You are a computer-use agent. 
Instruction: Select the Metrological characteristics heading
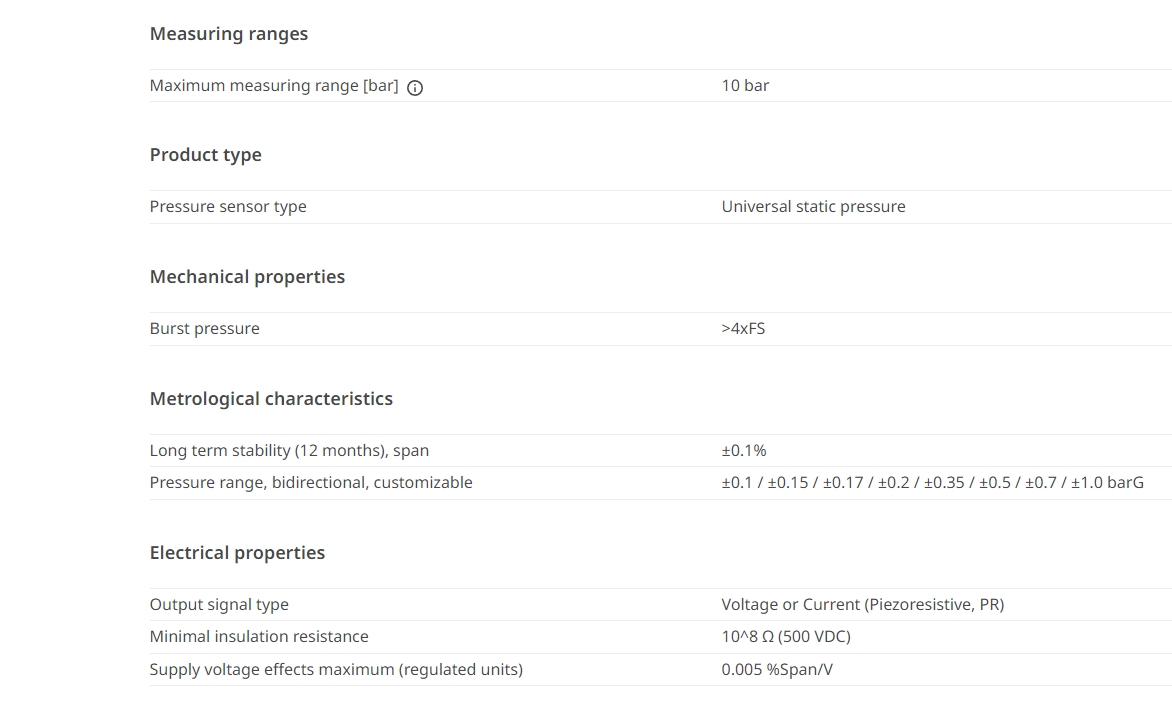pyautogui.click(x=271, y=399)
